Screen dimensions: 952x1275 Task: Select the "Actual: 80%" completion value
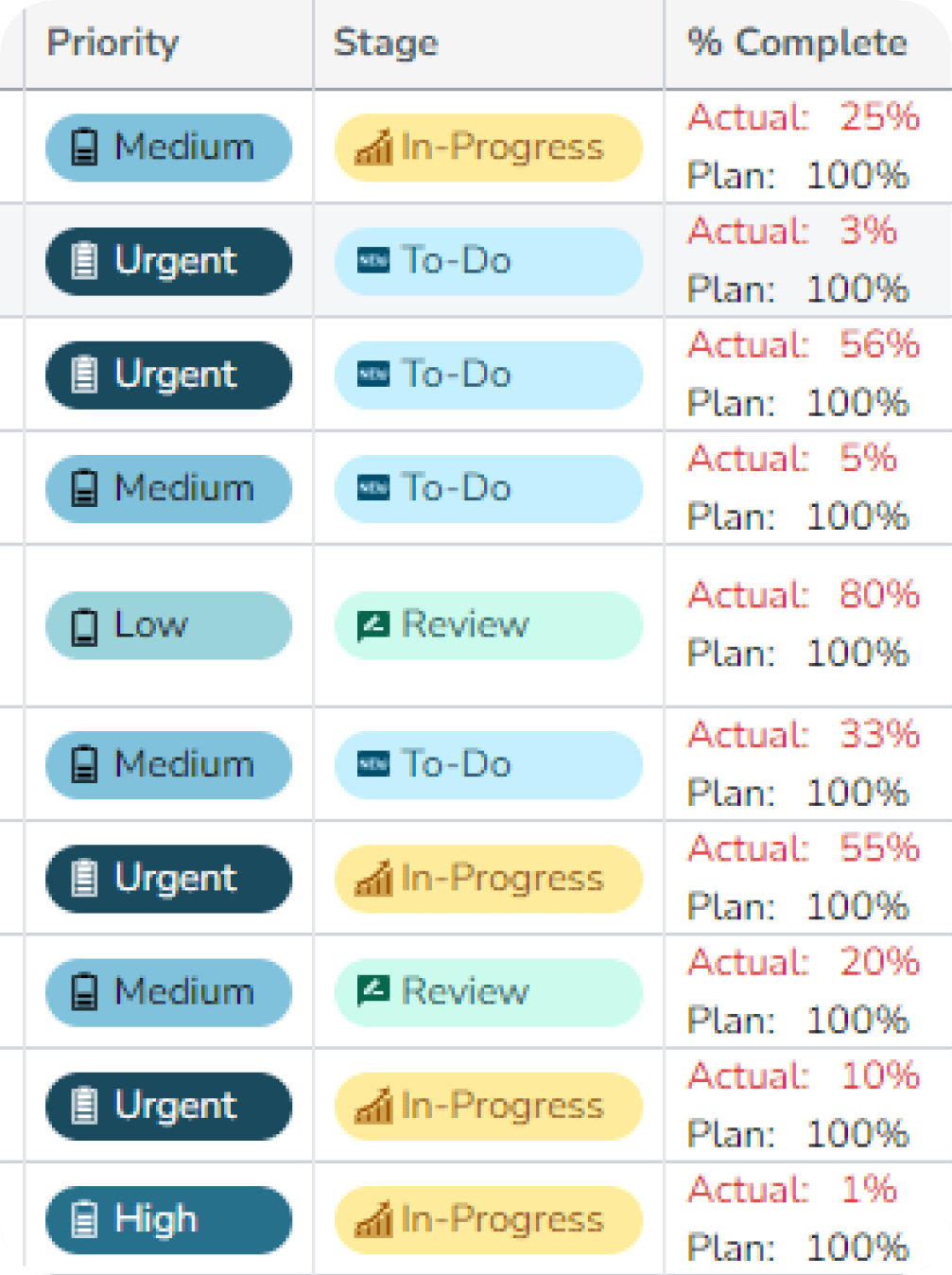[804, 595]
